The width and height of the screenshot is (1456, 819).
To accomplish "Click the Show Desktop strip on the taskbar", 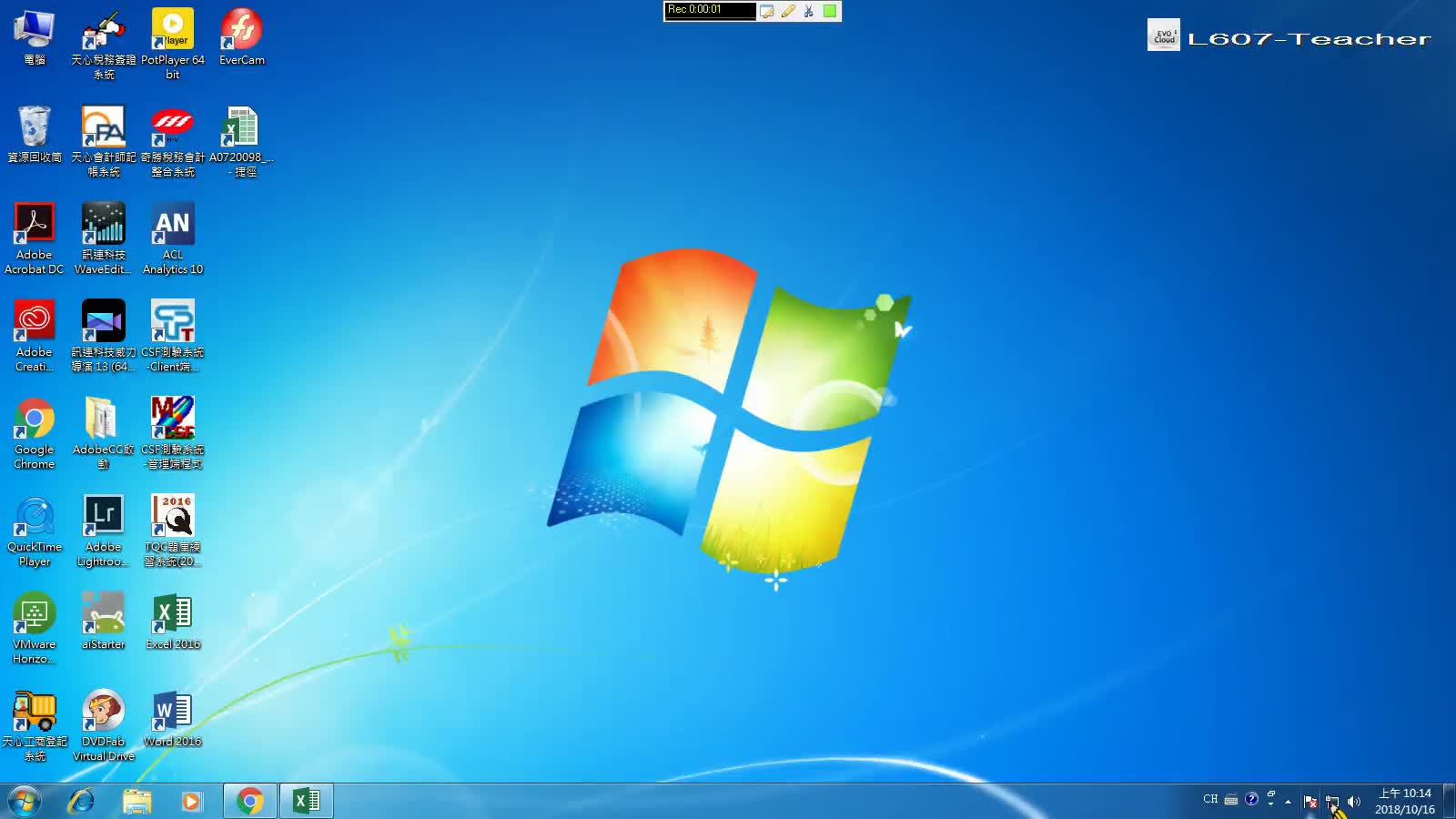I will click(1449, 801).
